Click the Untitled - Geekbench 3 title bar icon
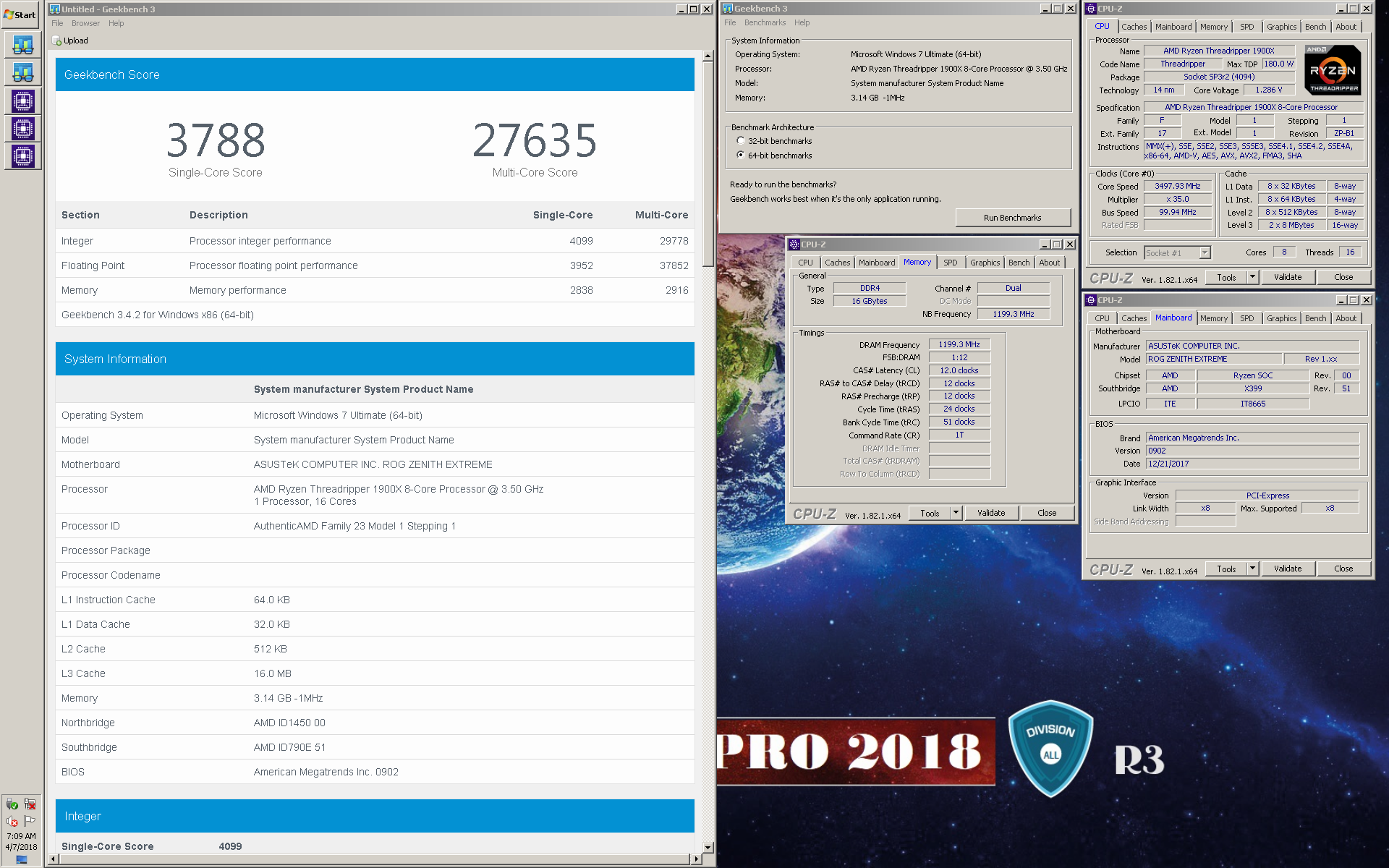 point(55,9)
